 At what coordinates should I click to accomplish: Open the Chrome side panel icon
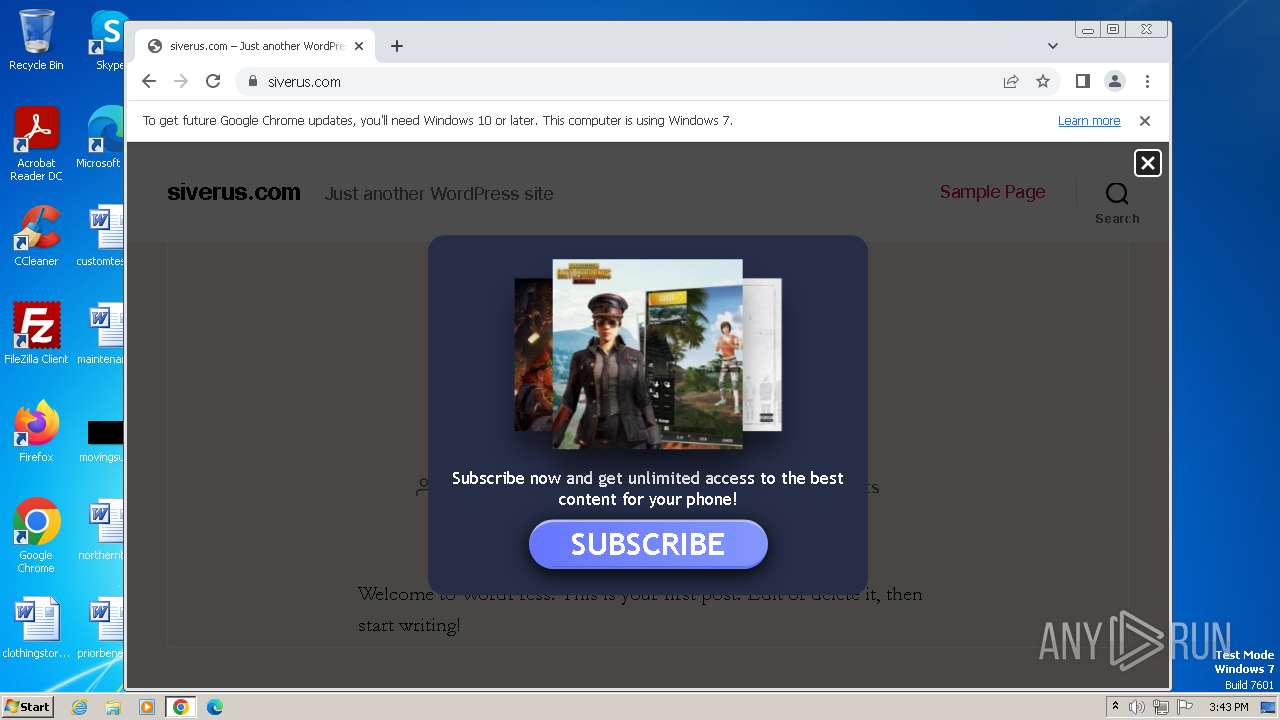(1082, 81)
